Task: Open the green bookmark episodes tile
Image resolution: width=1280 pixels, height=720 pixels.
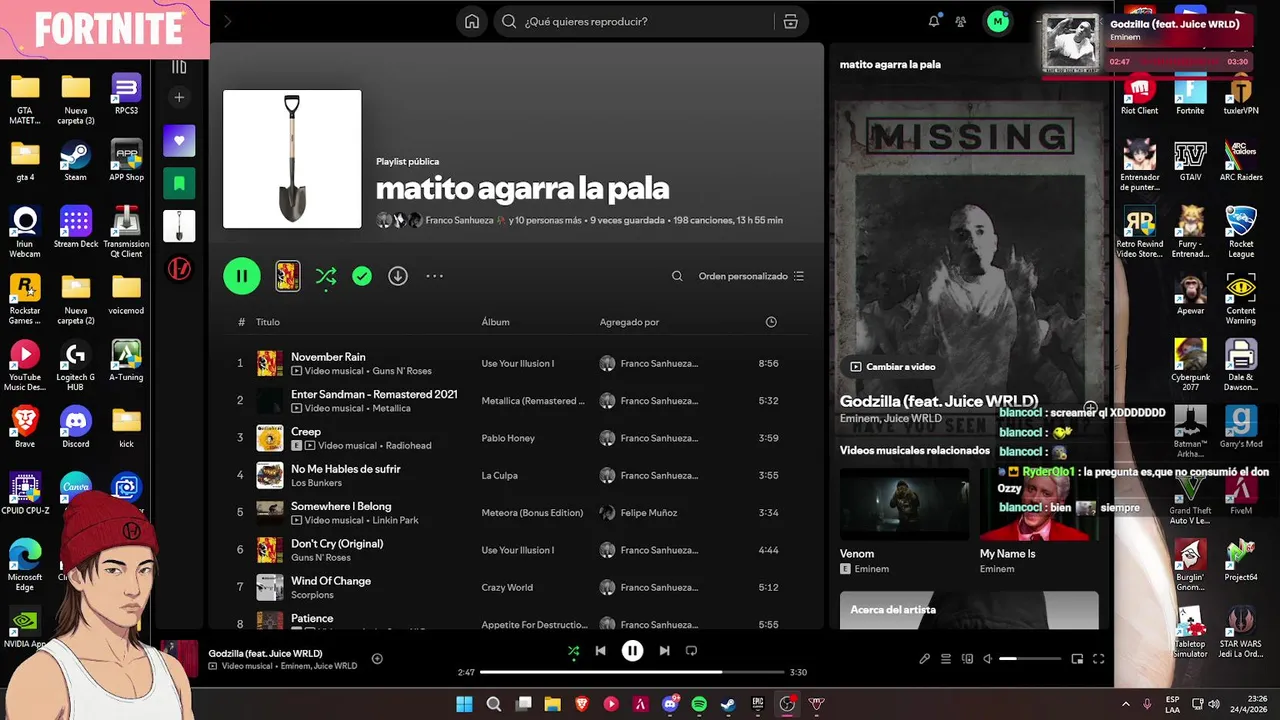Action: point(179,183)
